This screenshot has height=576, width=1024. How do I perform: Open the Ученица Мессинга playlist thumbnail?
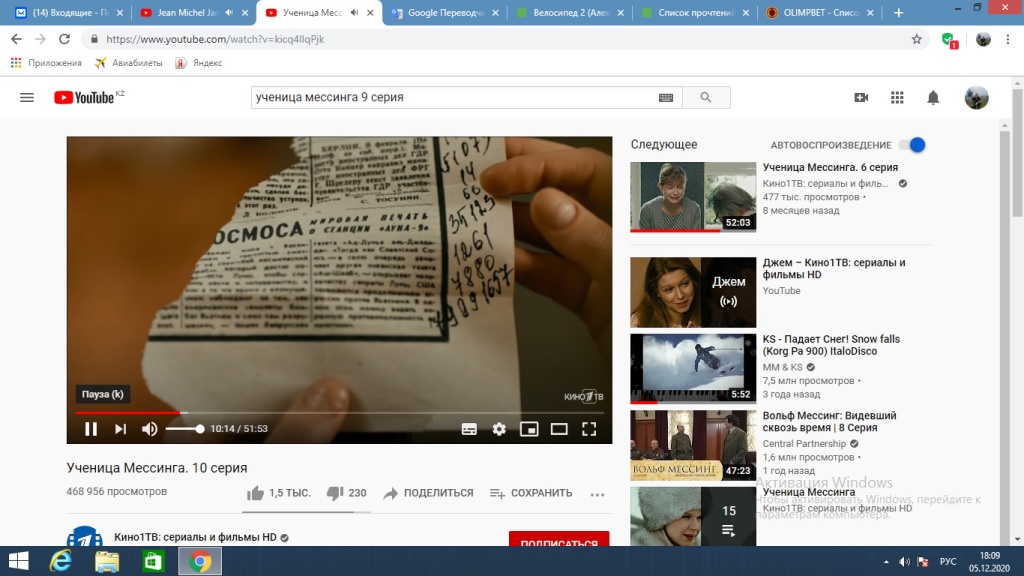(x=693, y=516)
